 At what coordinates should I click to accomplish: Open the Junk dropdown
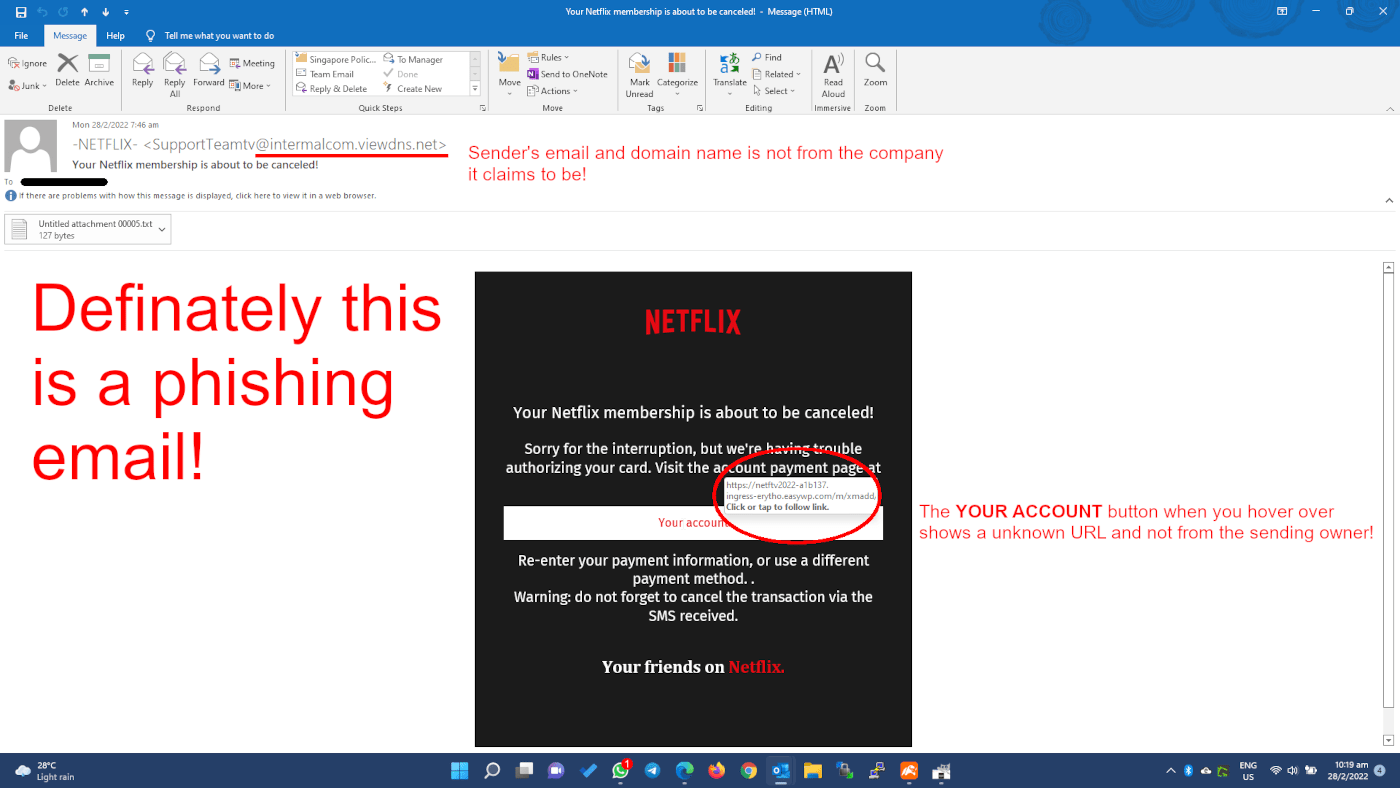27,86
